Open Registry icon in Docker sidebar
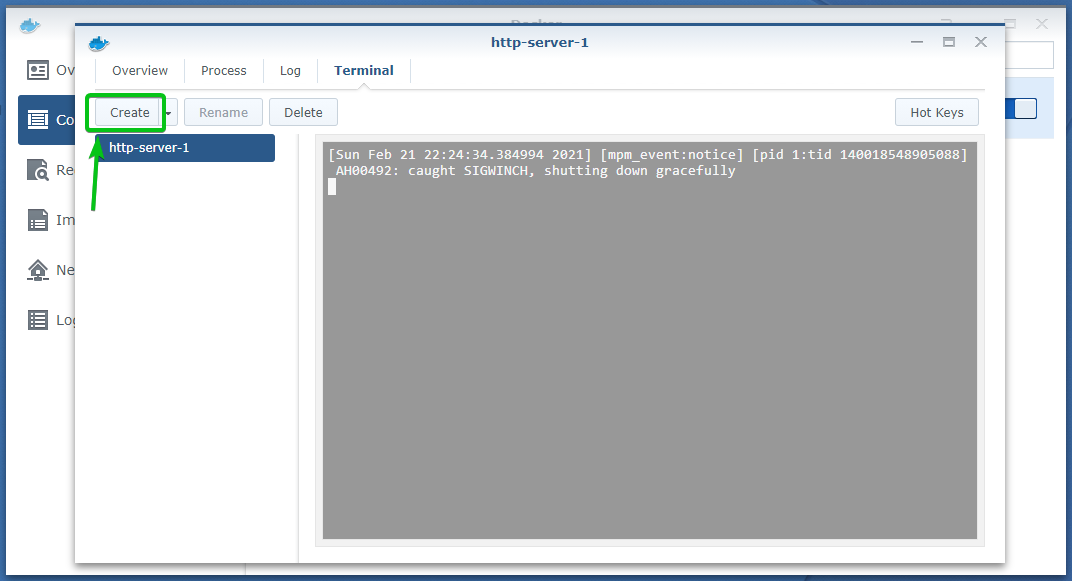Image resolution: width=1072 pixels, height=581 pixels. click(x=38, y=170)
